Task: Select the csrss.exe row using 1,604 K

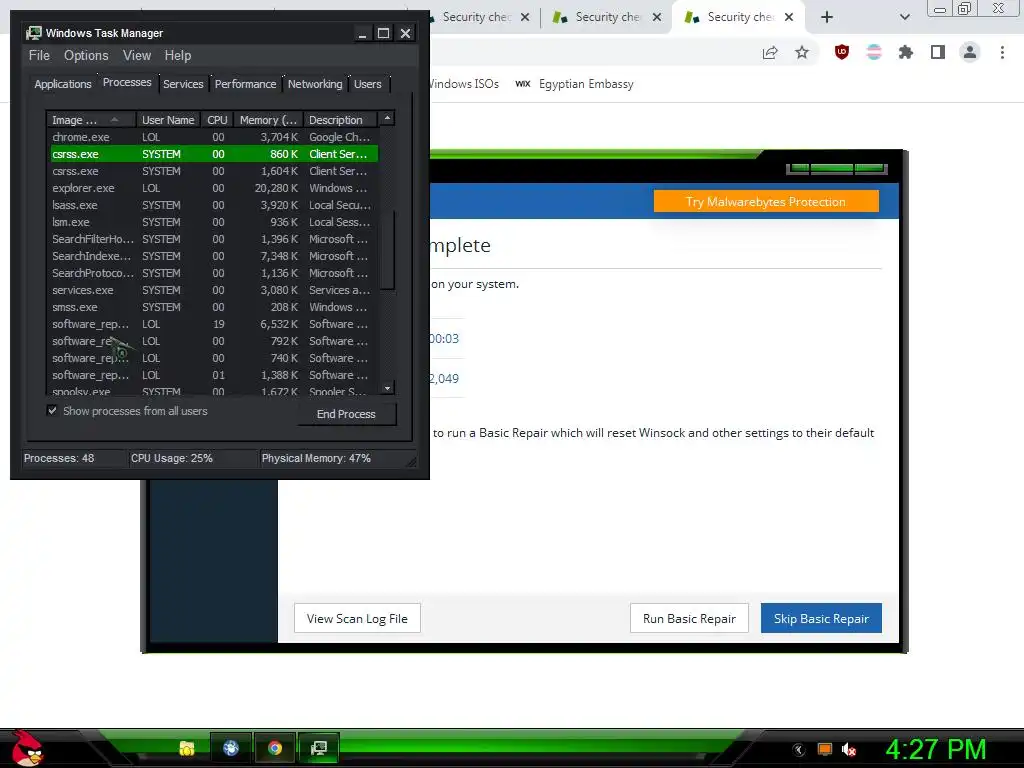Action: 214,171
